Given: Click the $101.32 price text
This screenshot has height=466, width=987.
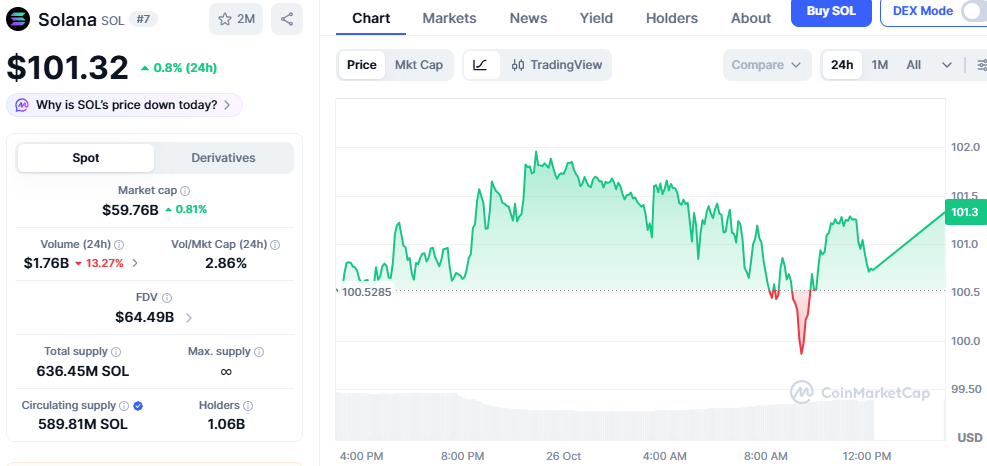Looking at the screenshot, I should [x=67, y=67].
